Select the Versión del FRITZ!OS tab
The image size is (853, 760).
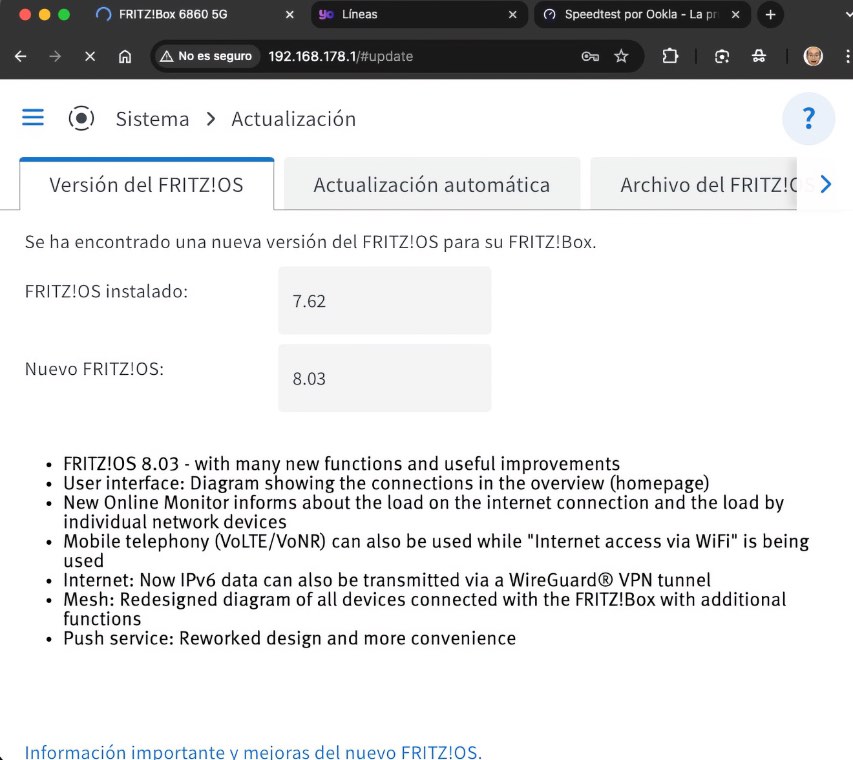[x=146, y=185]
